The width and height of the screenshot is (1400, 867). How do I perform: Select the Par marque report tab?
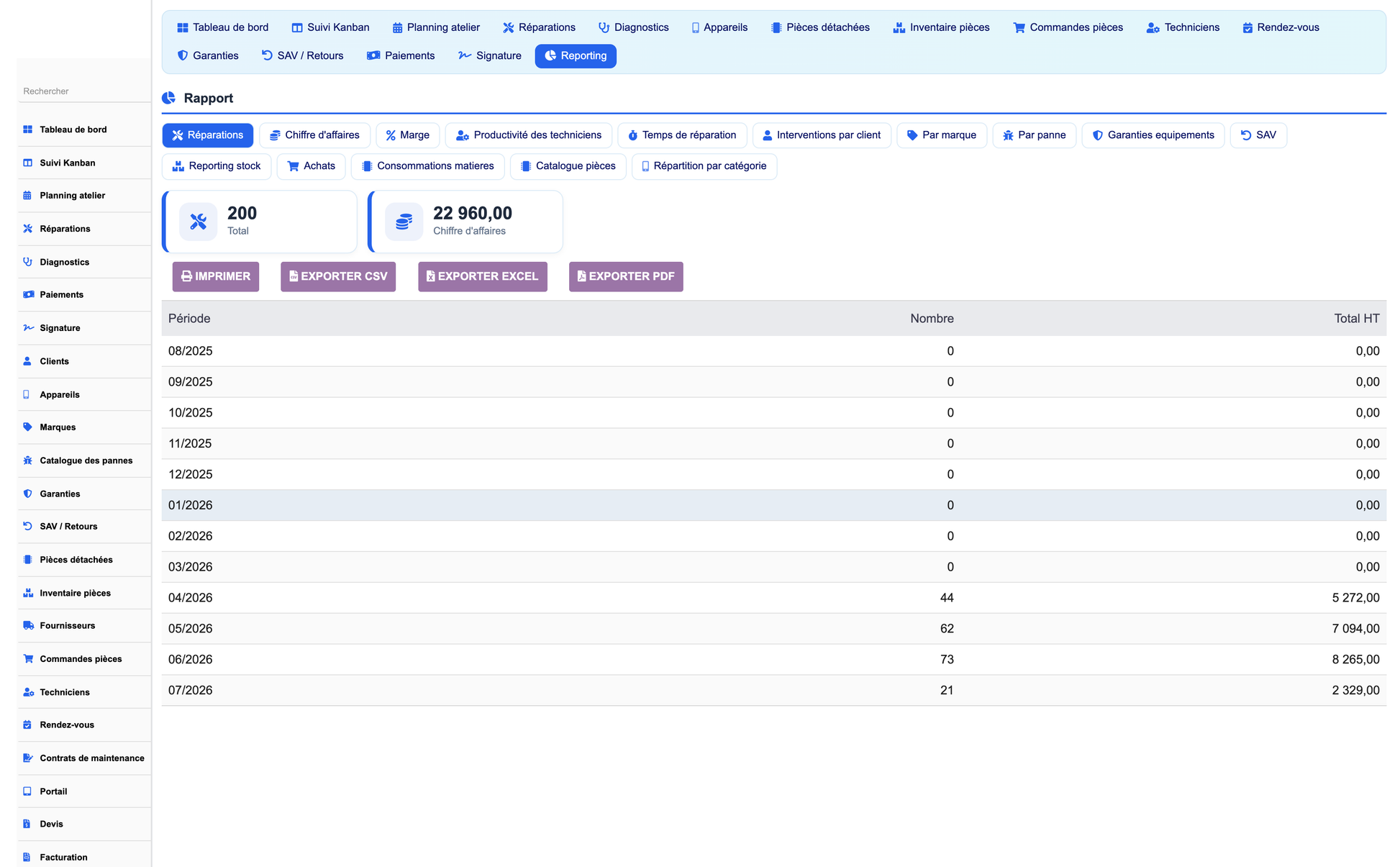[942, 135]
